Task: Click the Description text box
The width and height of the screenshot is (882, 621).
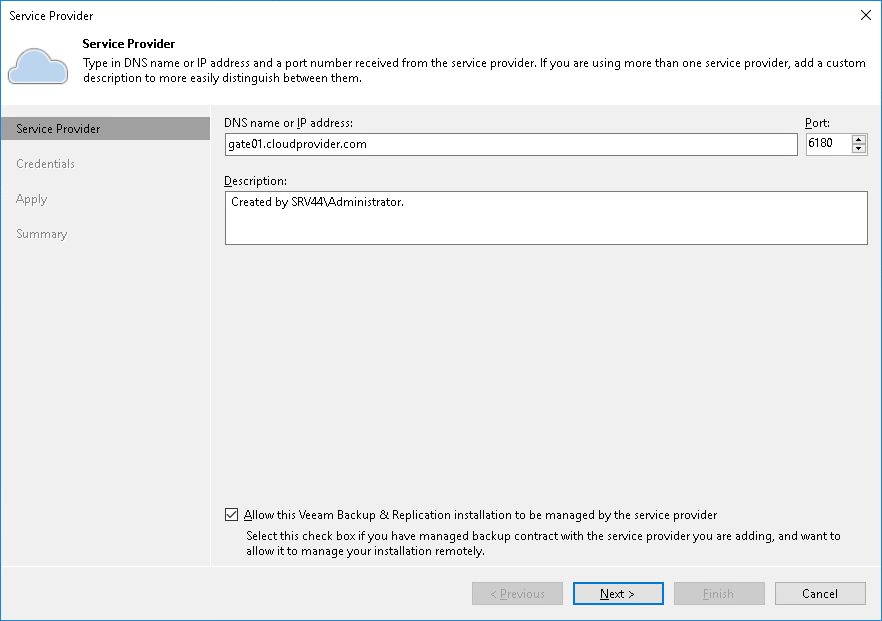Action: click(x=545, y=218)
